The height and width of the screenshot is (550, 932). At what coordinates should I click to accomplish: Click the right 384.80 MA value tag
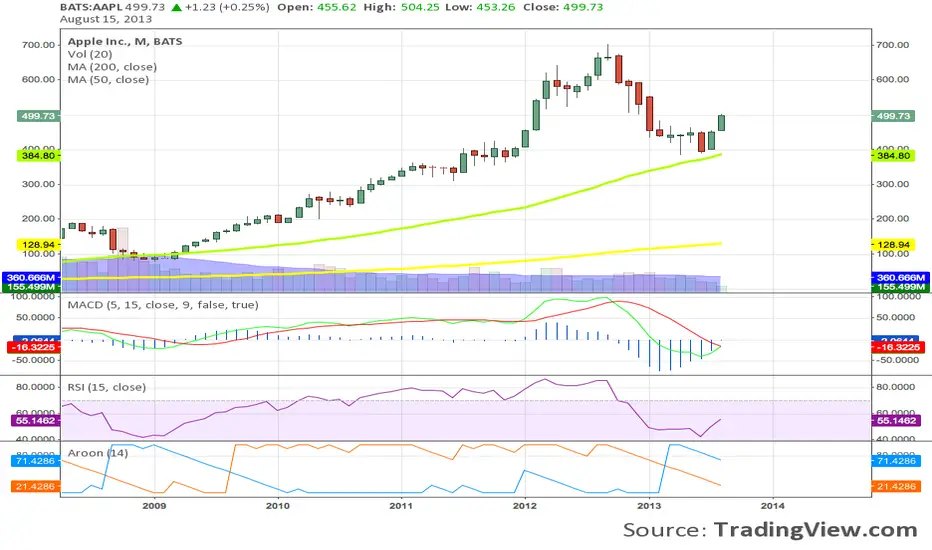point(893,156)
